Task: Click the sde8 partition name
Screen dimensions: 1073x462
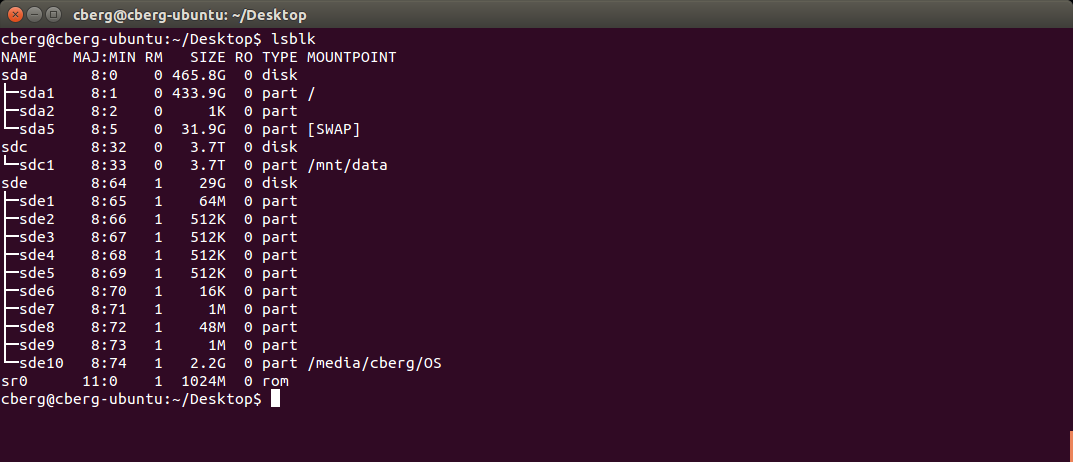Action: pyautogui.click(x=37, y=326)
